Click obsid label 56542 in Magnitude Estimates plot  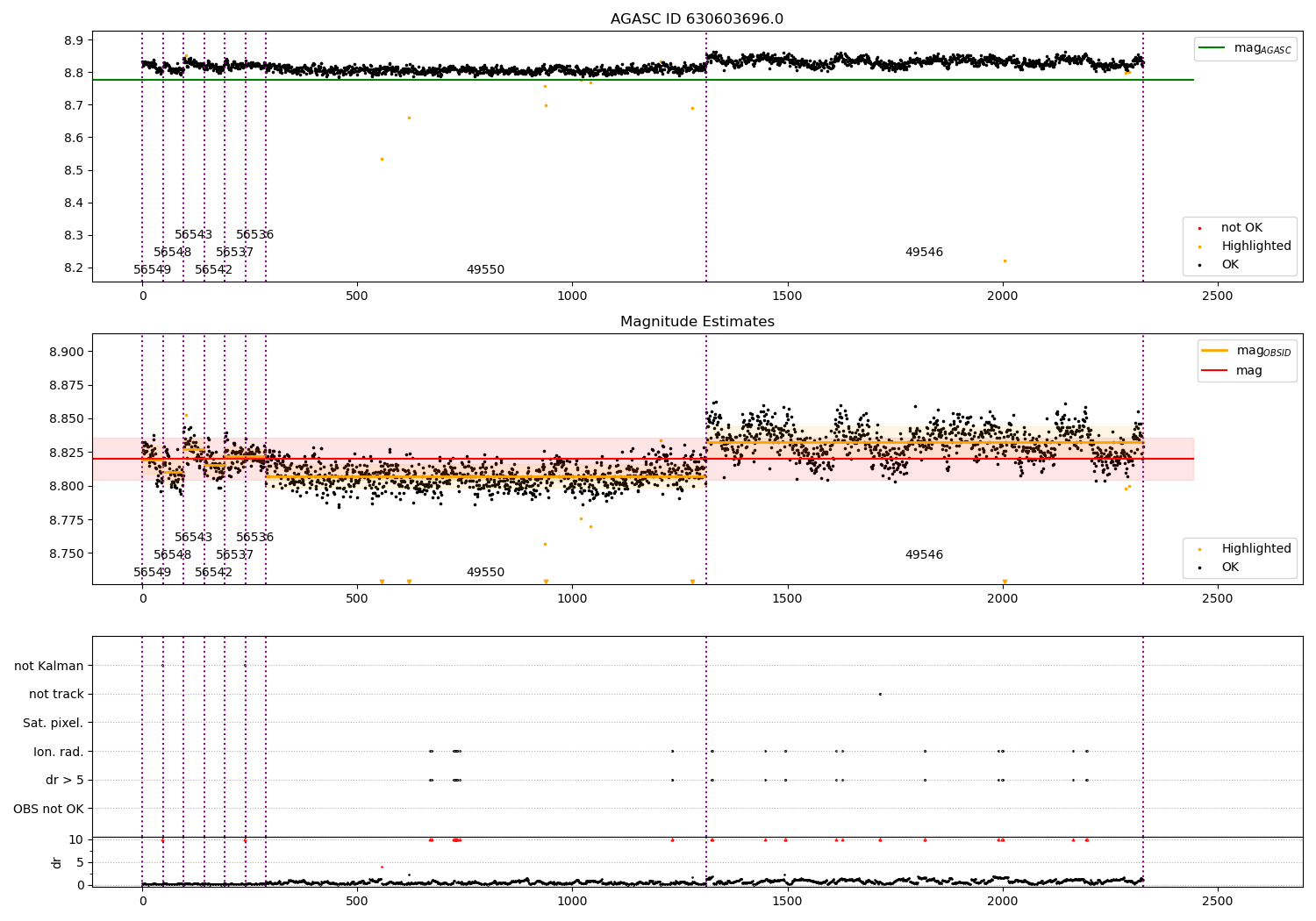click(213, 573)
